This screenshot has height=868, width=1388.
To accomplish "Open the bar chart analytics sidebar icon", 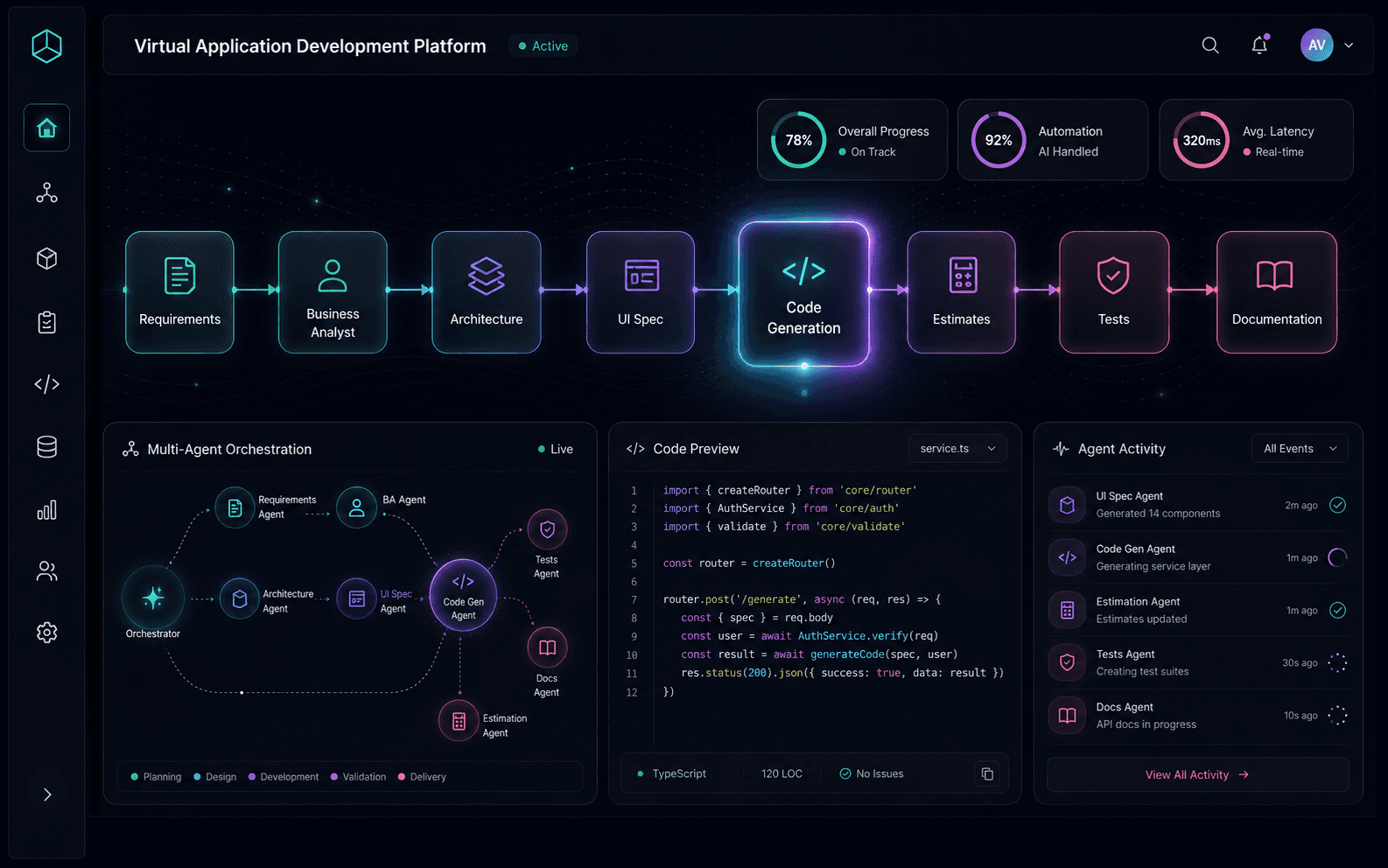I will tap(46, 510).
